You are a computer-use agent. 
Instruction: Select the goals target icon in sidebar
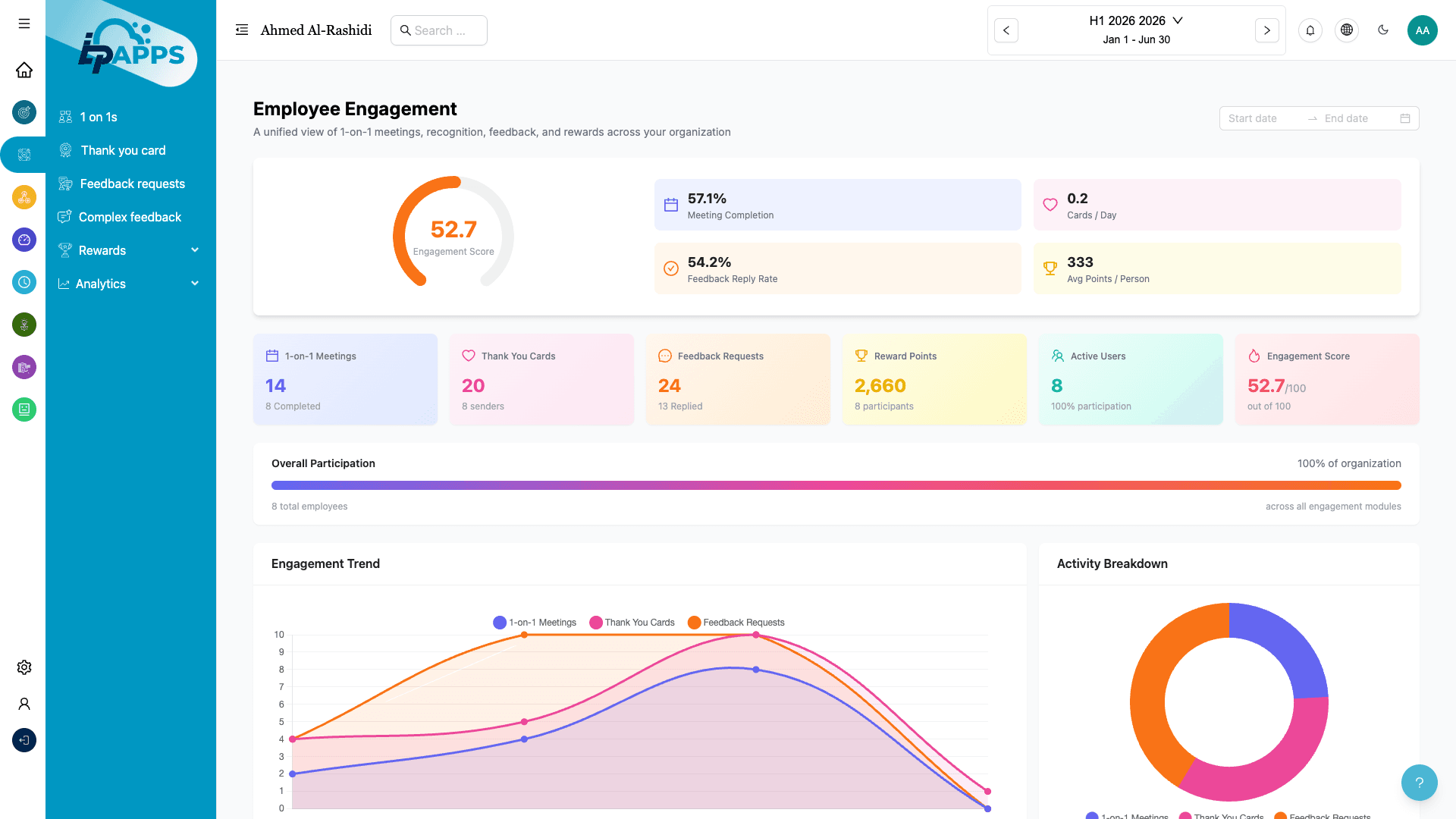(x=24, y=112)
